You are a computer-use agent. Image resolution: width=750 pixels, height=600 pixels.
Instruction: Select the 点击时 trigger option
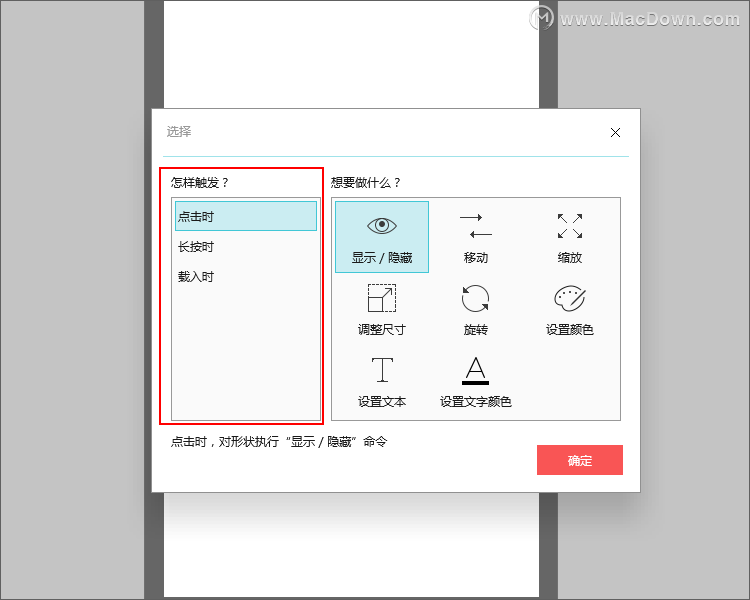(246, 216)
